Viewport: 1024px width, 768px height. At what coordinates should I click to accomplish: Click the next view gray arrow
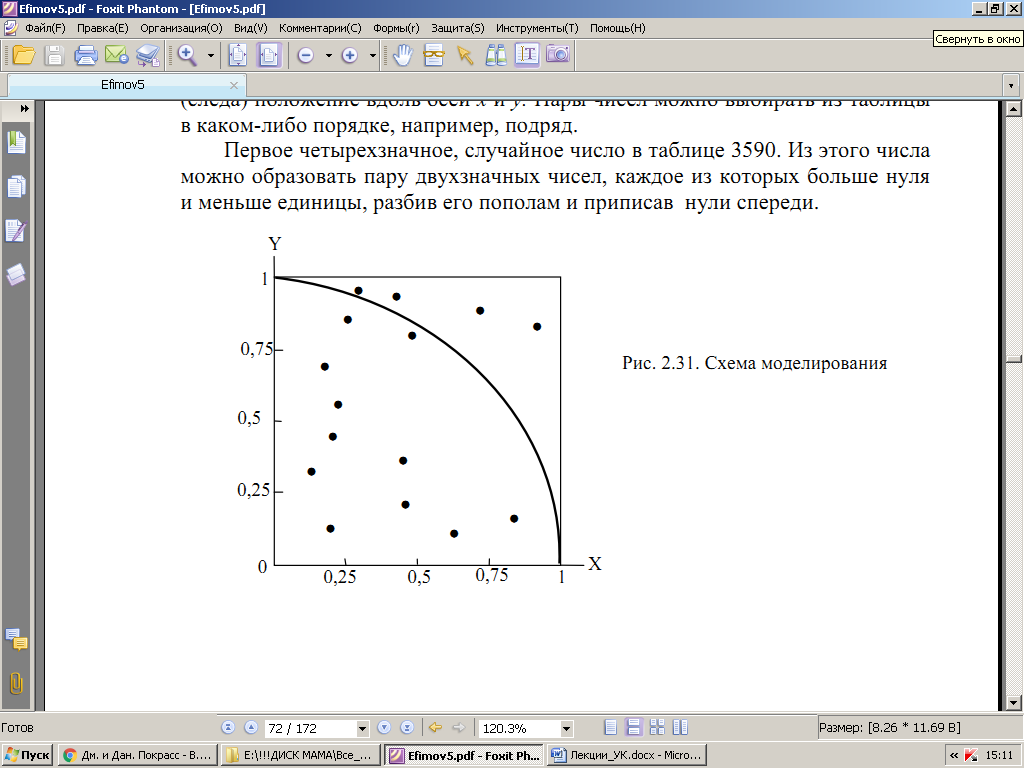pyautogui.click(x=459, y=728)
